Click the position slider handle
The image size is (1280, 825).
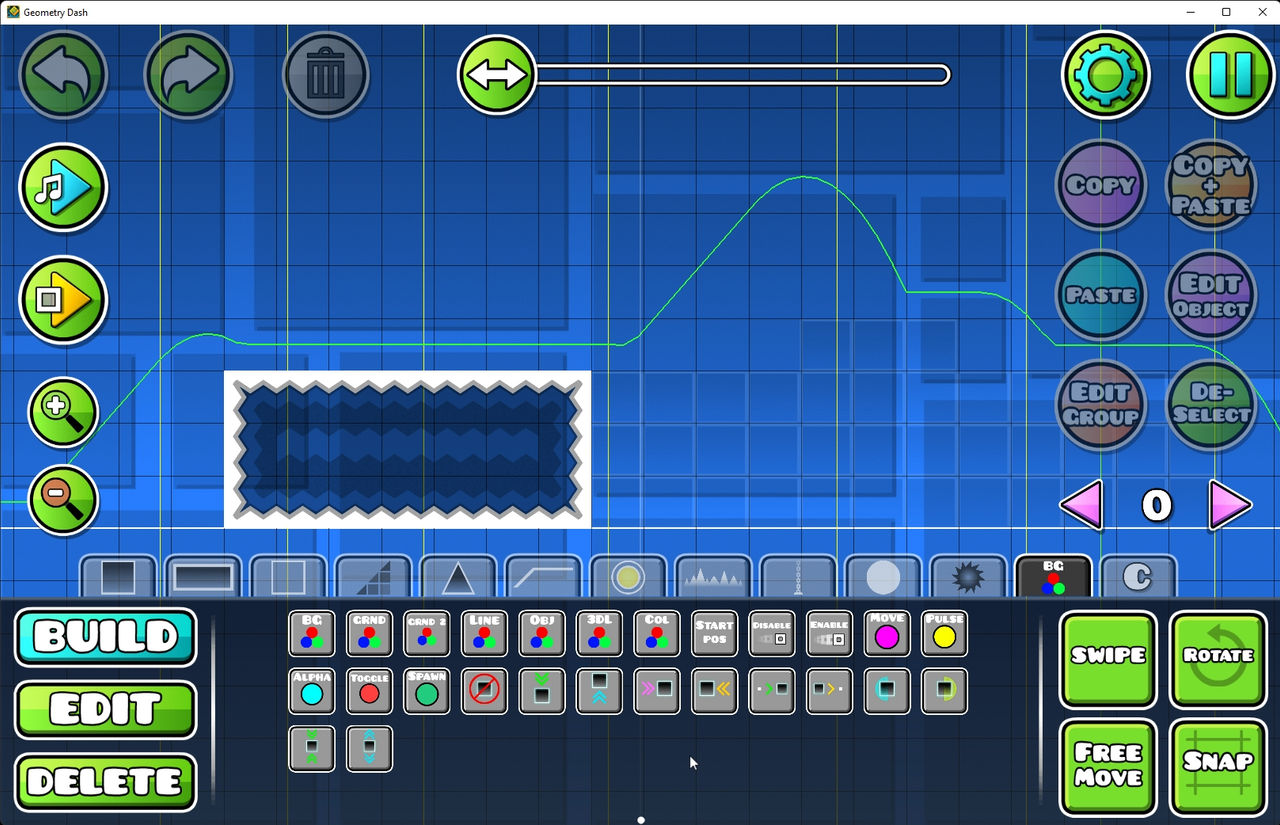pyautogui.click(x=497, y=75)
